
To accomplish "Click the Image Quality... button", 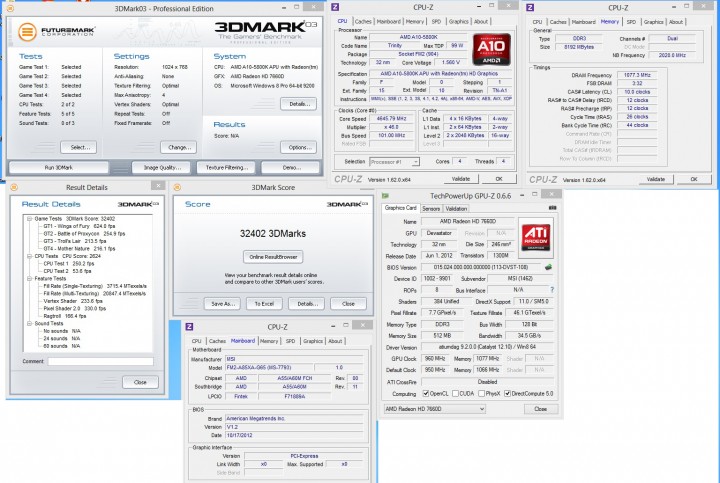I will 162,168.
